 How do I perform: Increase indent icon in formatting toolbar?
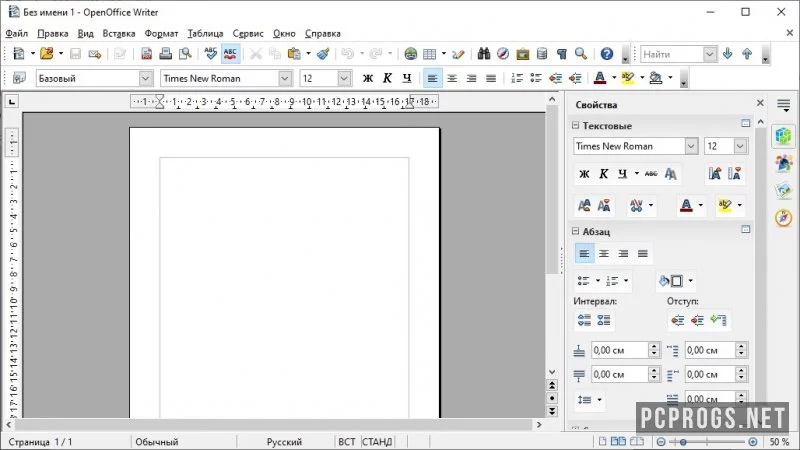point(575,78)
